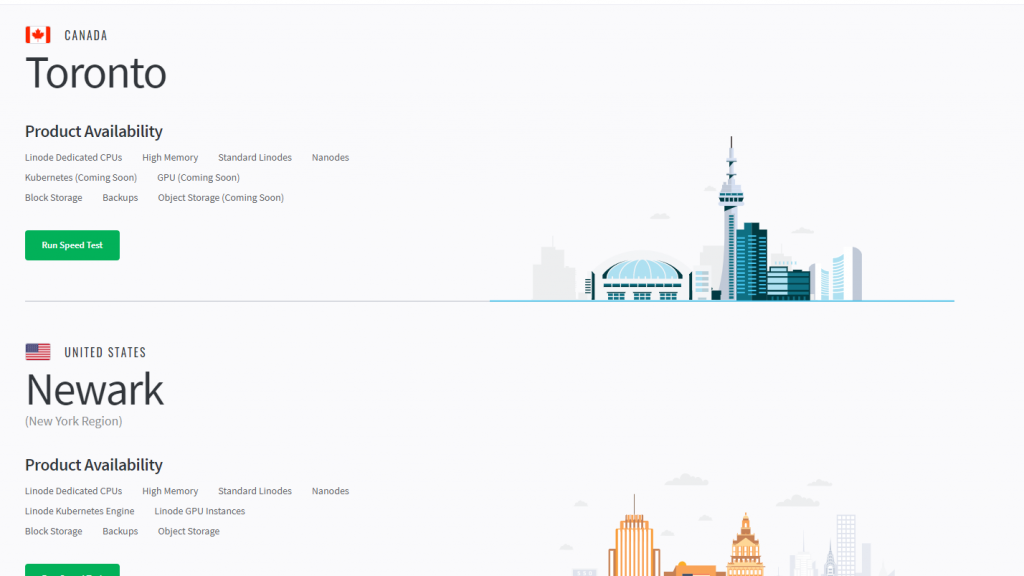
Task: Click Linode GPU Instances text
Action: click(200, 511)
